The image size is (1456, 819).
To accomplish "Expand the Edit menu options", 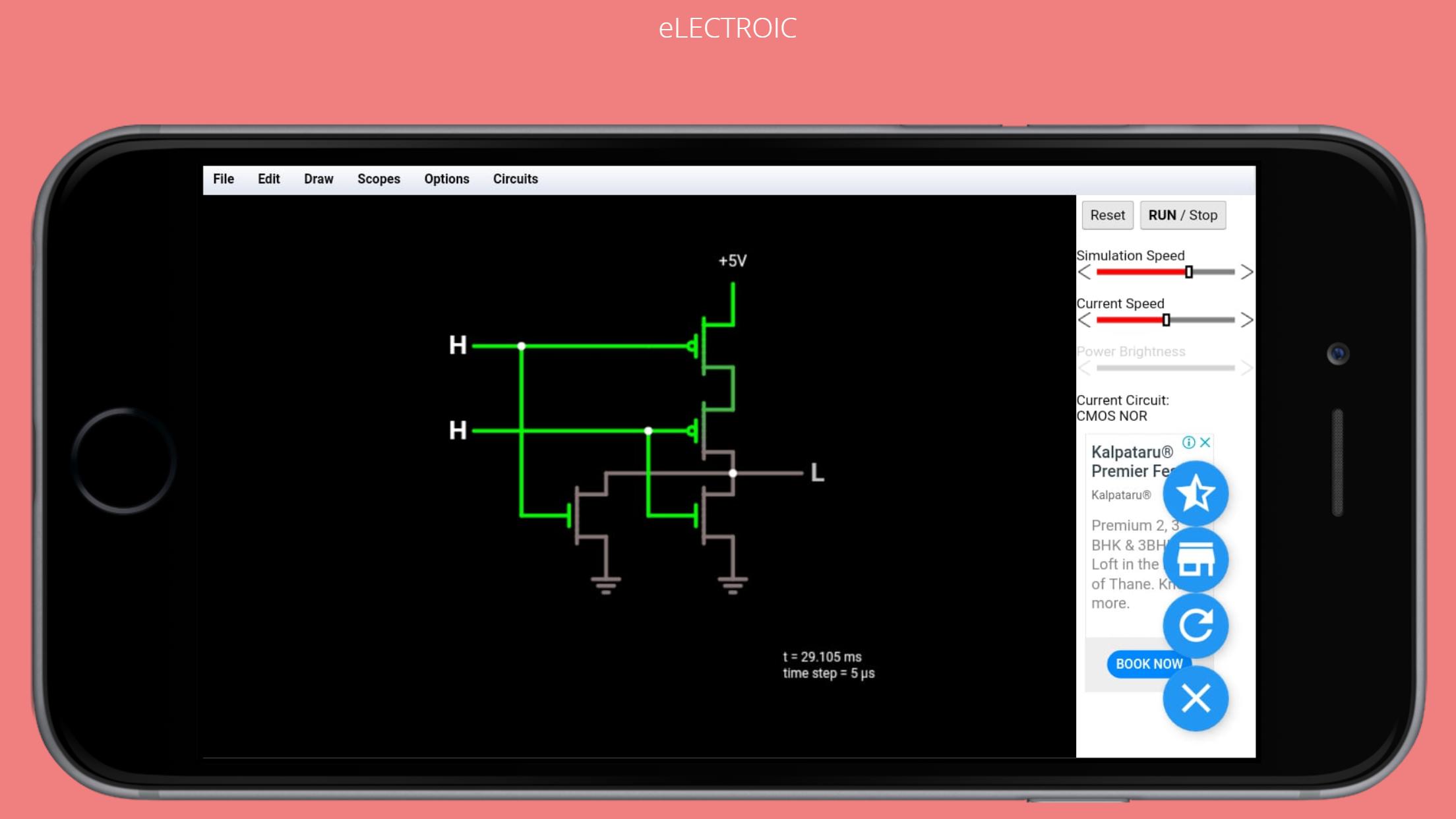I will [268, 179].
